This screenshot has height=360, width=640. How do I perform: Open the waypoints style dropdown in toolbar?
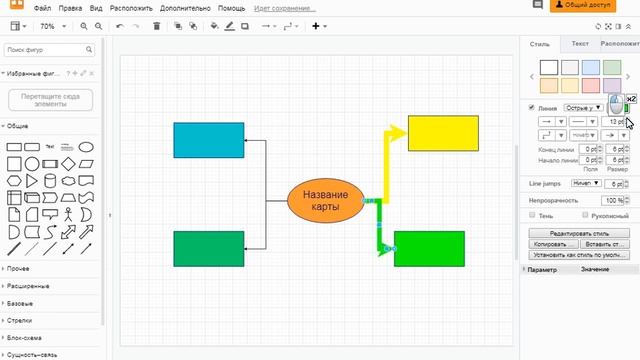click(x=291, y=26)
